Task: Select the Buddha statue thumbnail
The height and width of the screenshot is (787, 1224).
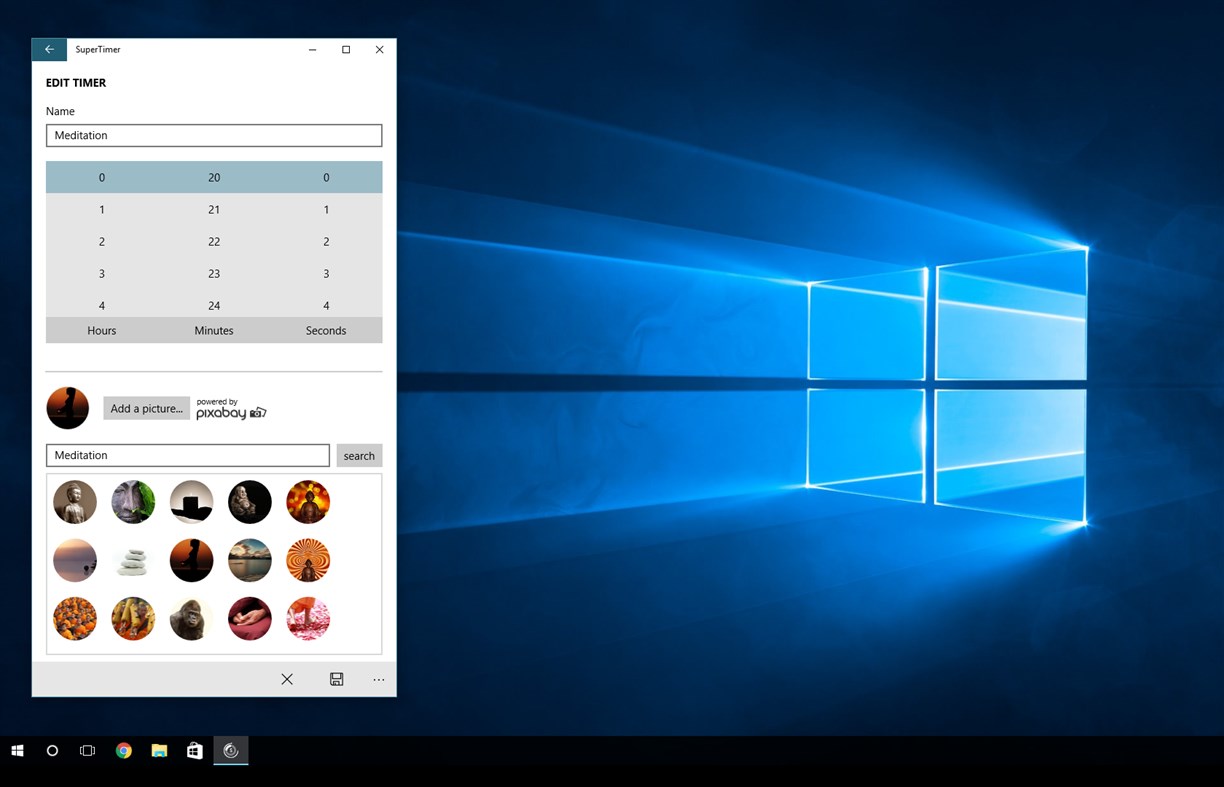Action: click(75, 502)
